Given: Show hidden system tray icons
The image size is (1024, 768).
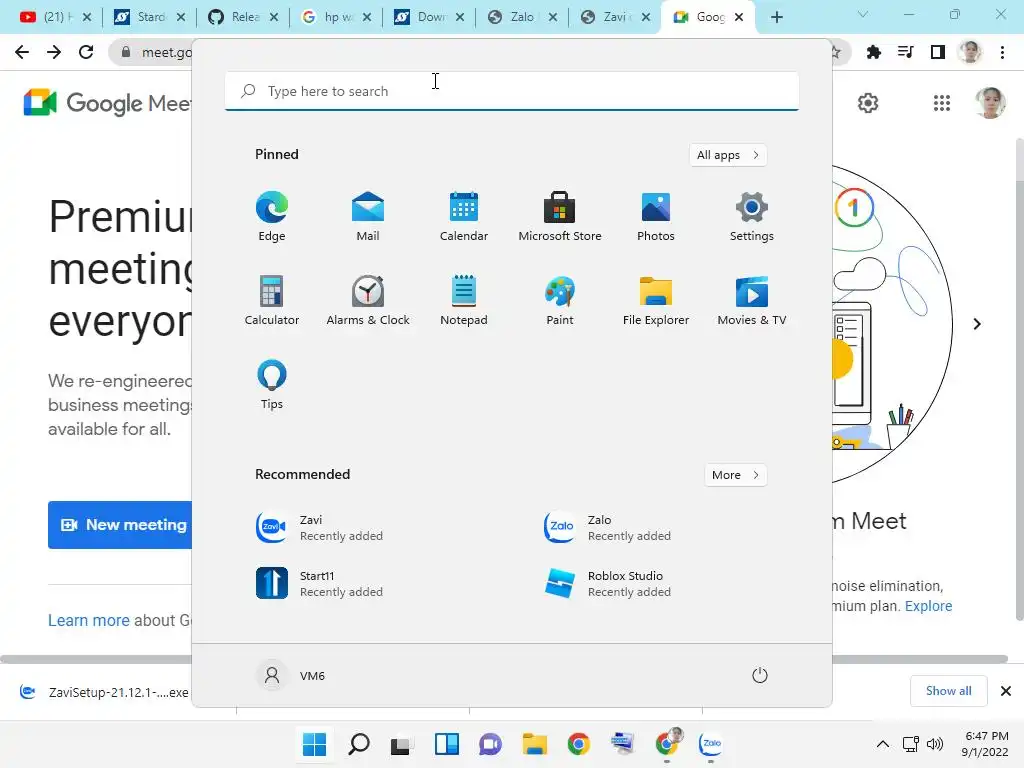Looking at the screenshot, I should point(882,744).
